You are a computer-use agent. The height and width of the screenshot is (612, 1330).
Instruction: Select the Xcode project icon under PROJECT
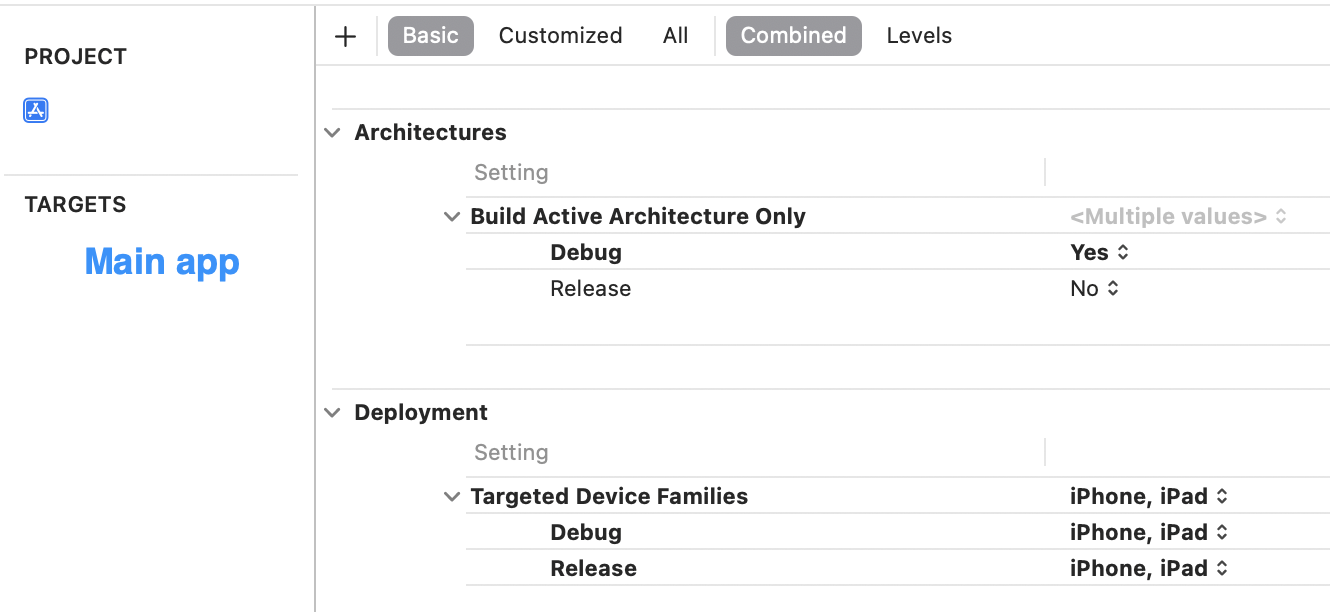coord(36,110)
